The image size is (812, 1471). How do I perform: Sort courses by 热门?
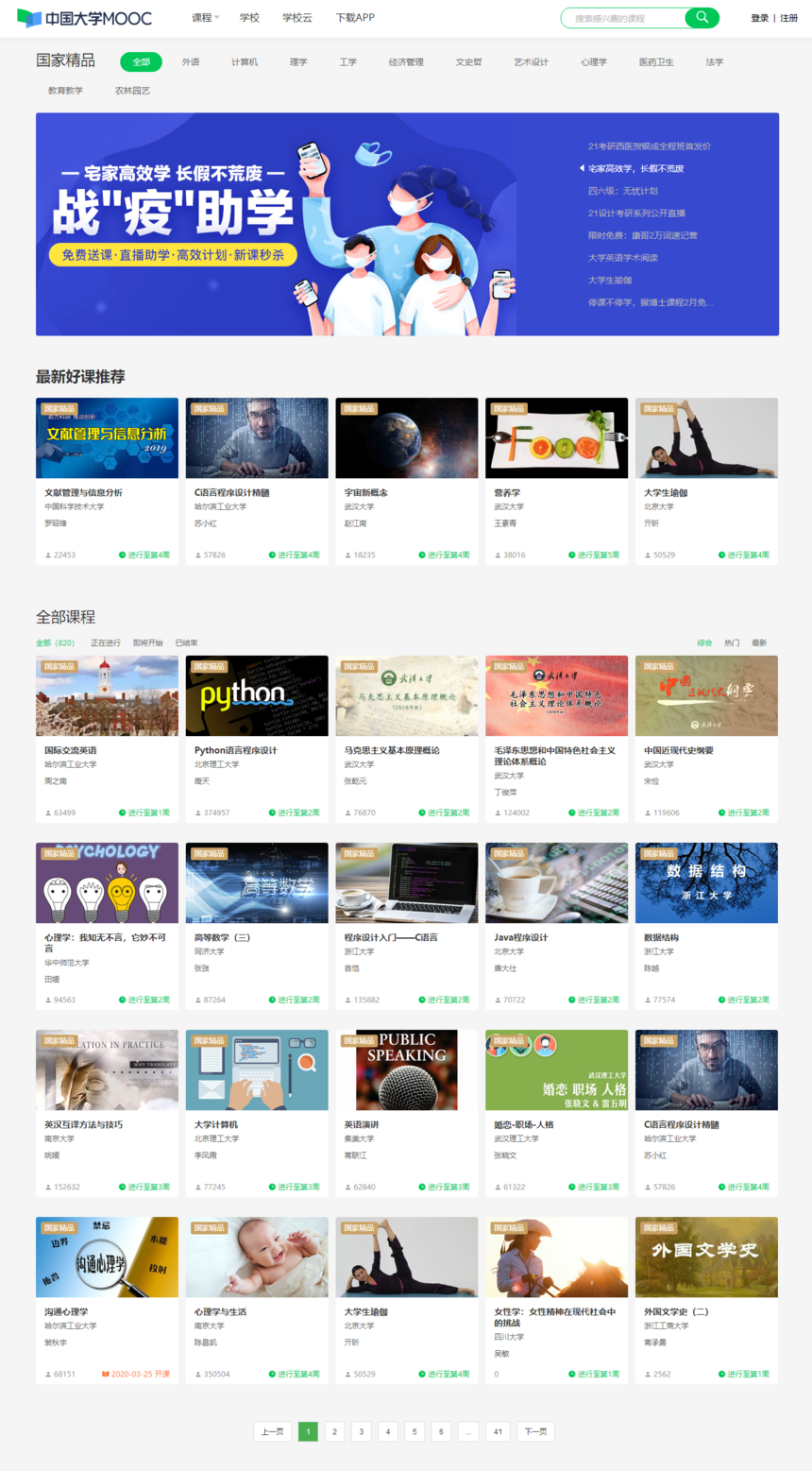point(732,642)
